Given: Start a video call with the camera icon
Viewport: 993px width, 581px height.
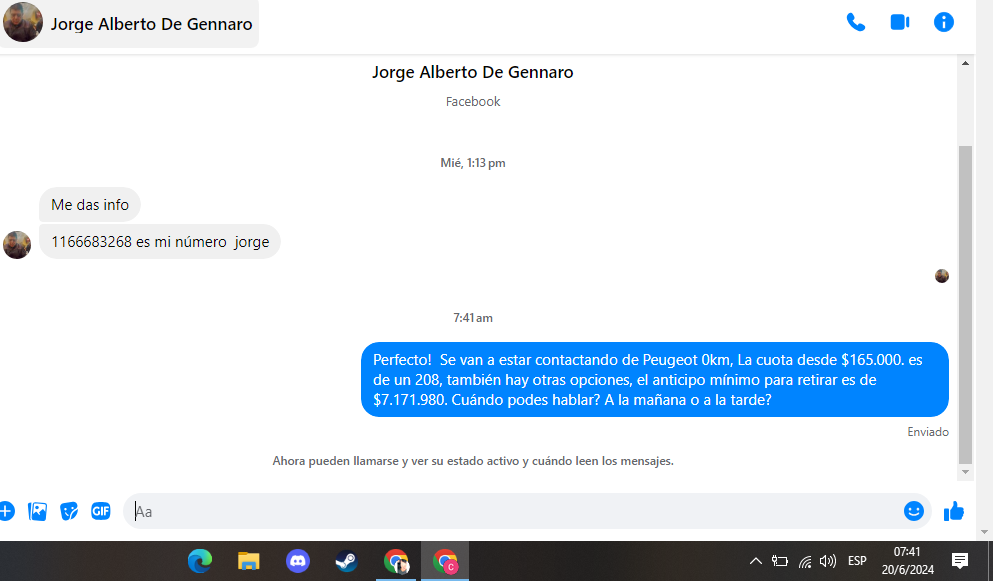Looking at the screenshot, I should click(x=900, y=22).
